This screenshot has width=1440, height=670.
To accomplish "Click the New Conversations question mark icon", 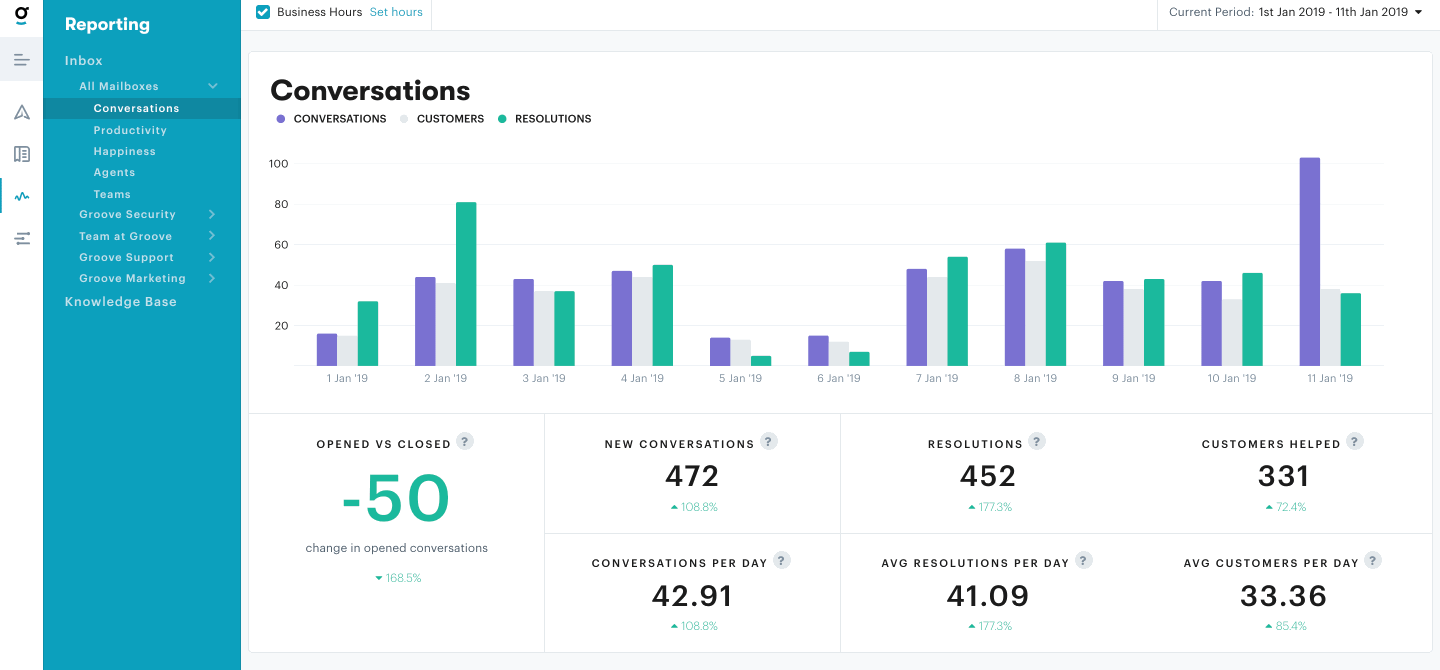I will (768, 441).
